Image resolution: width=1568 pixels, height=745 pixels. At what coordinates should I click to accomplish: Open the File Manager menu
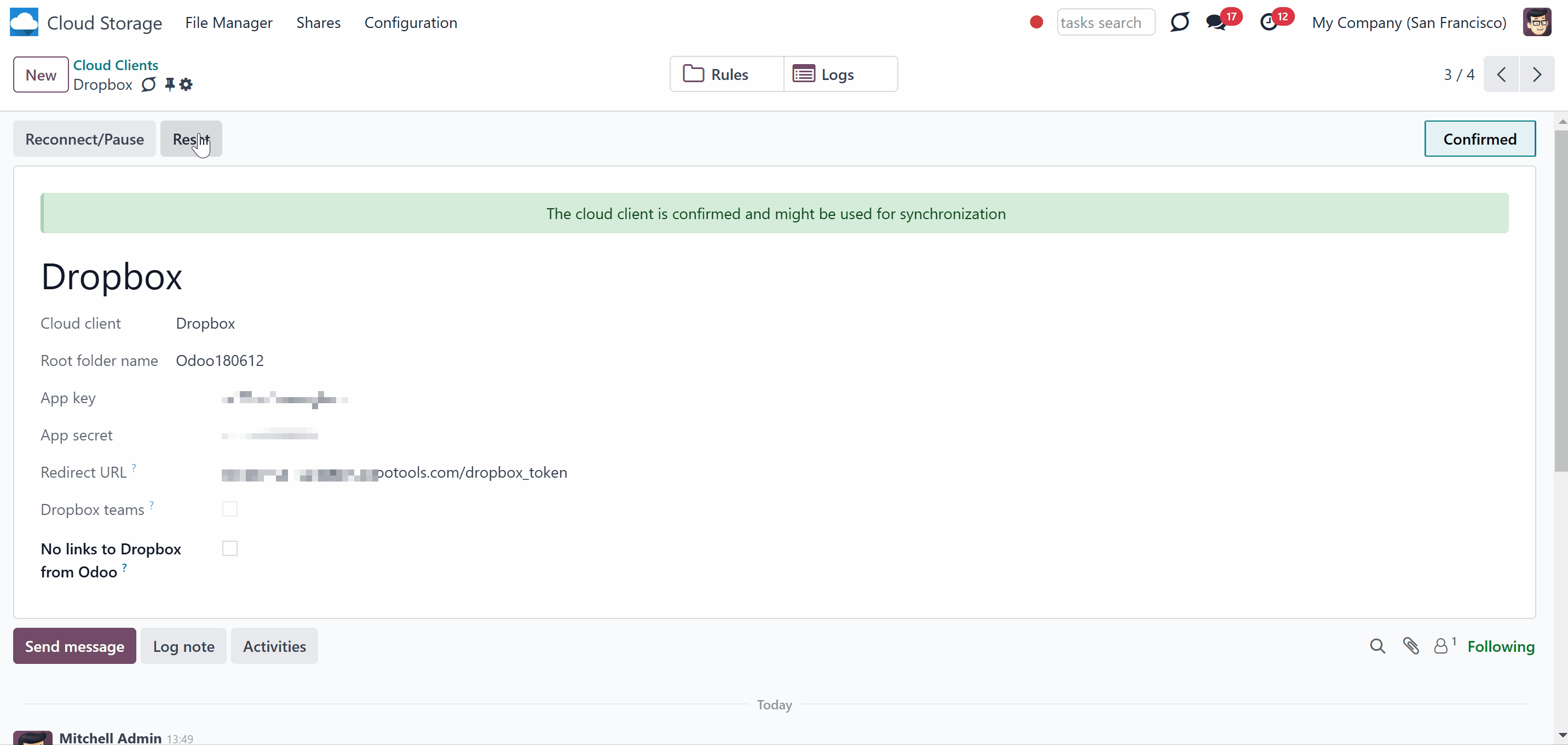click(229, 22)
